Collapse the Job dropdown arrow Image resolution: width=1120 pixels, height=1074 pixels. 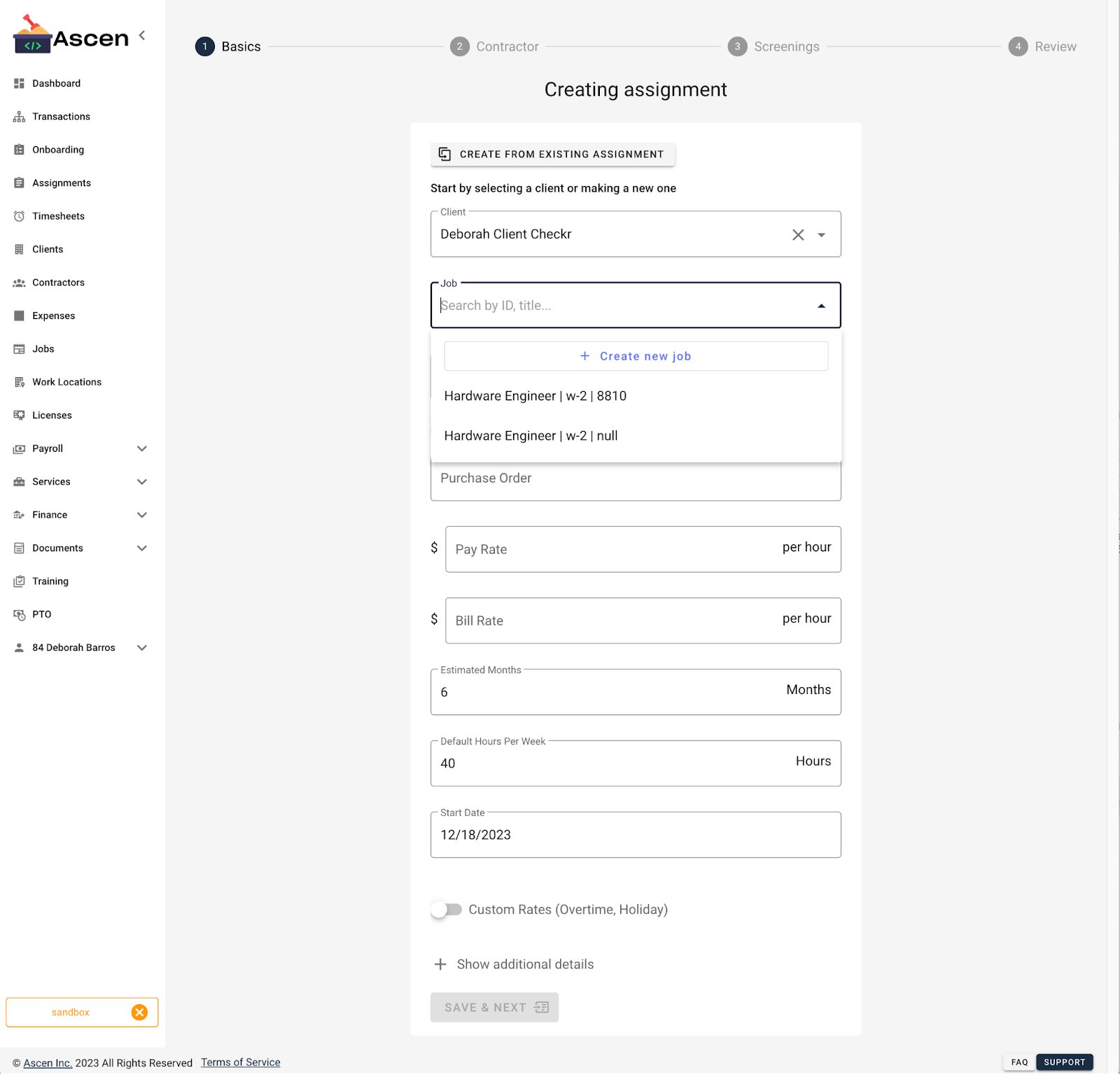[822, 306]
